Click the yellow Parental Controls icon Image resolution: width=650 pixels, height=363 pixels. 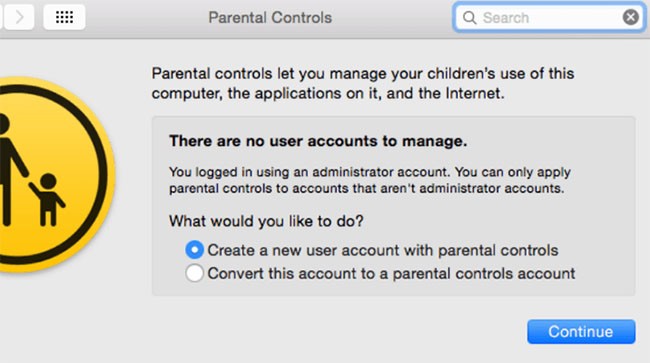tap(56, 175)
